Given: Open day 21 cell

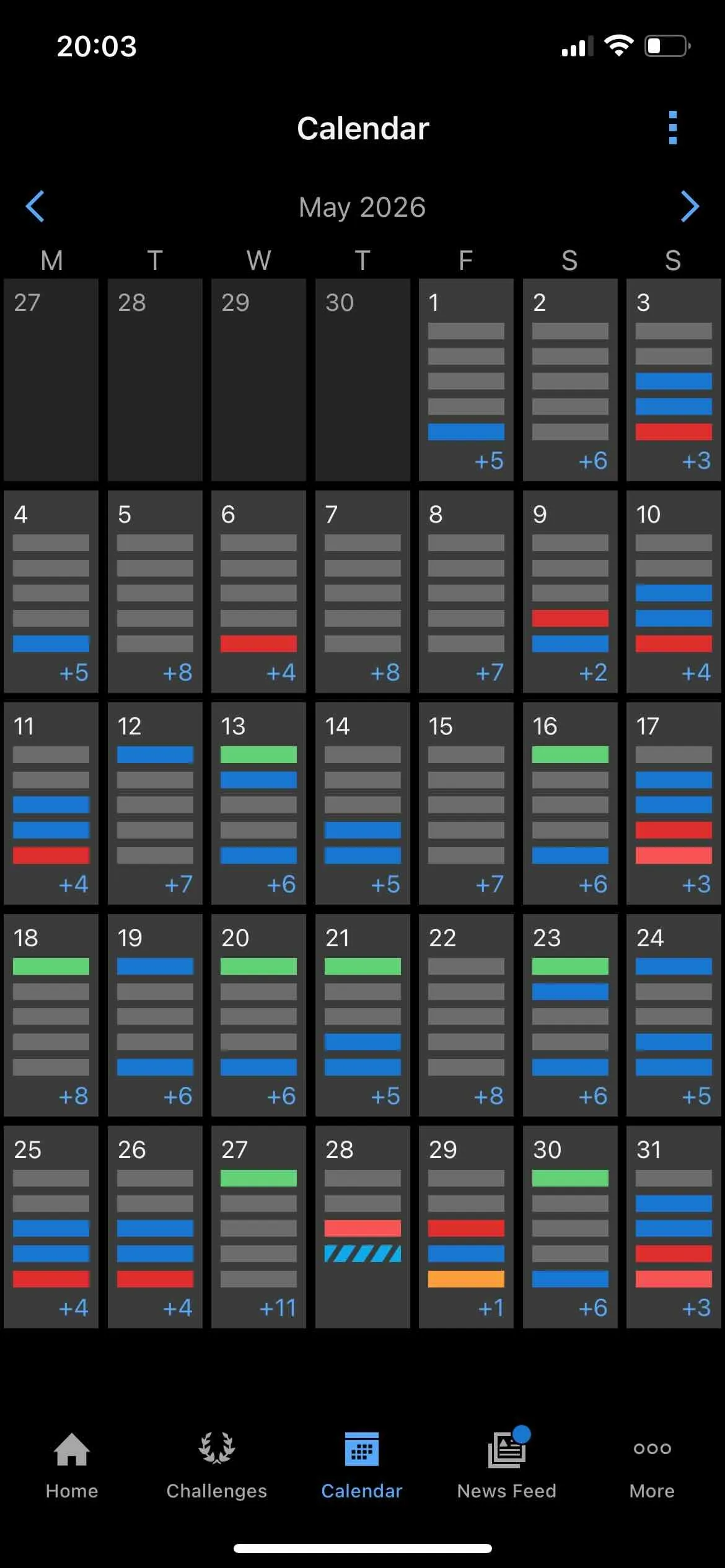Looking at the screenshot, I should [362, 1015].
